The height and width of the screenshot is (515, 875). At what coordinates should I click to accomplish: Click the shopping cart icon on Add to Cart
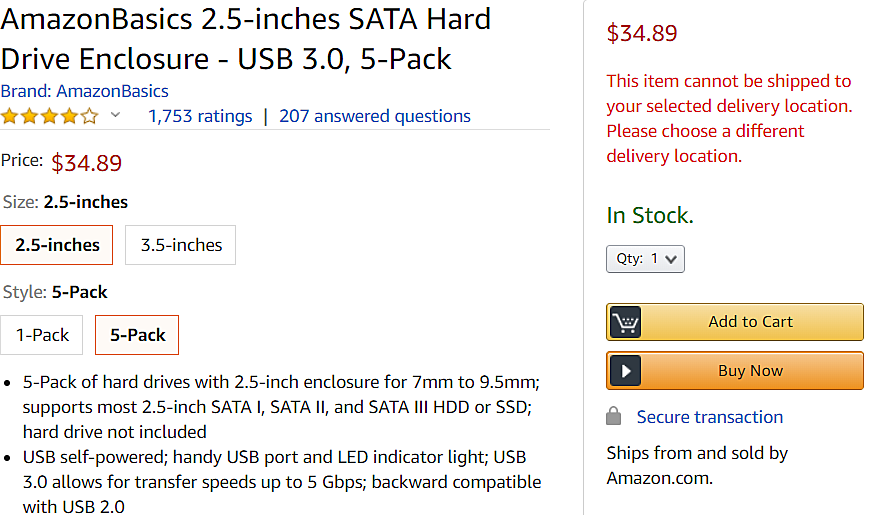tap(626, 322)
